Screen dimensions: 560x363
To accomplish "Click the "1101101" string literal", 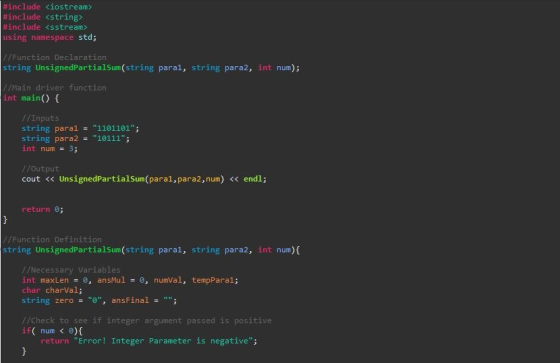I will click(x=114, y=128).
